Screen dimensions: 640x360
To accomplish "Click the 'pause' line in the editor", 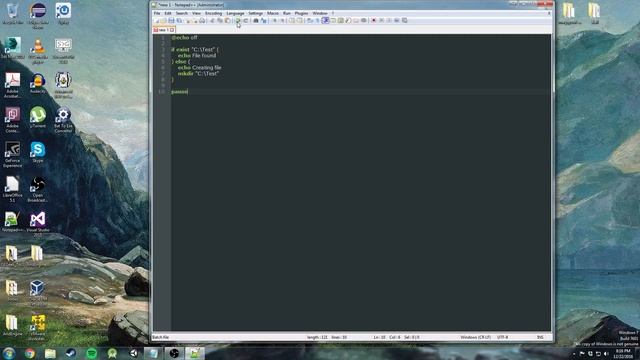I will tap(180, 92).
